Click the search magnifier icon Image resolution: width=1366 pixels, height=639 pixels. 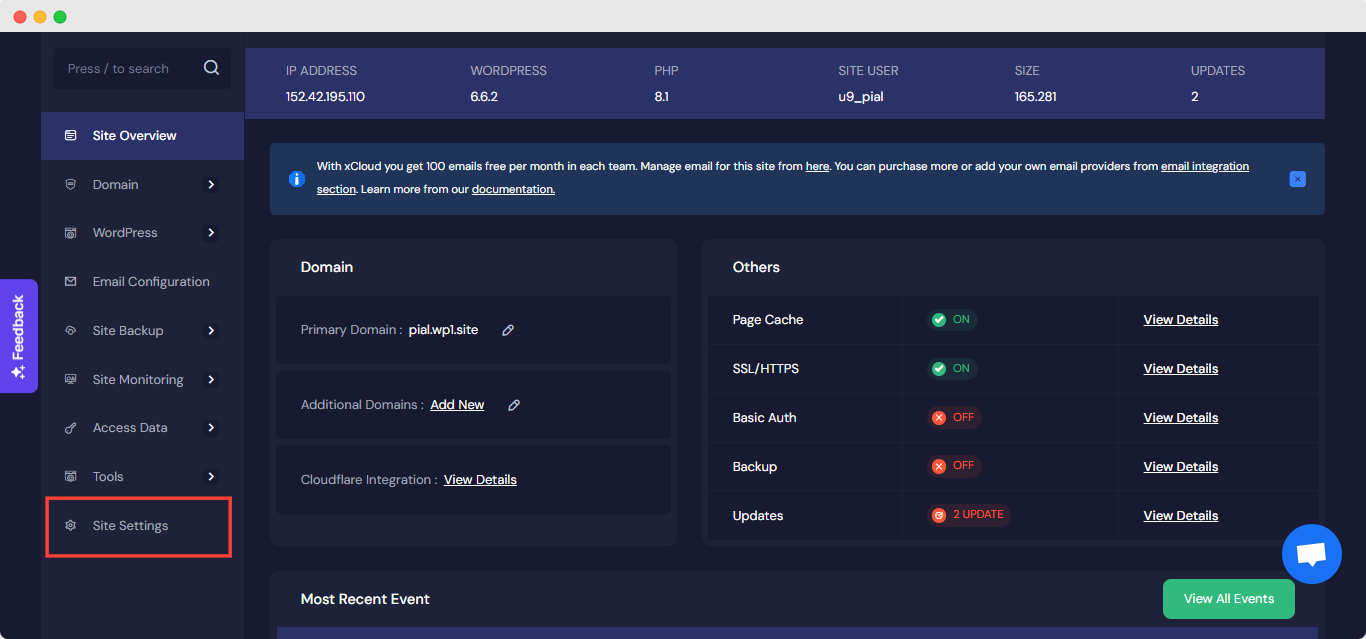click(x=211, y=67)
